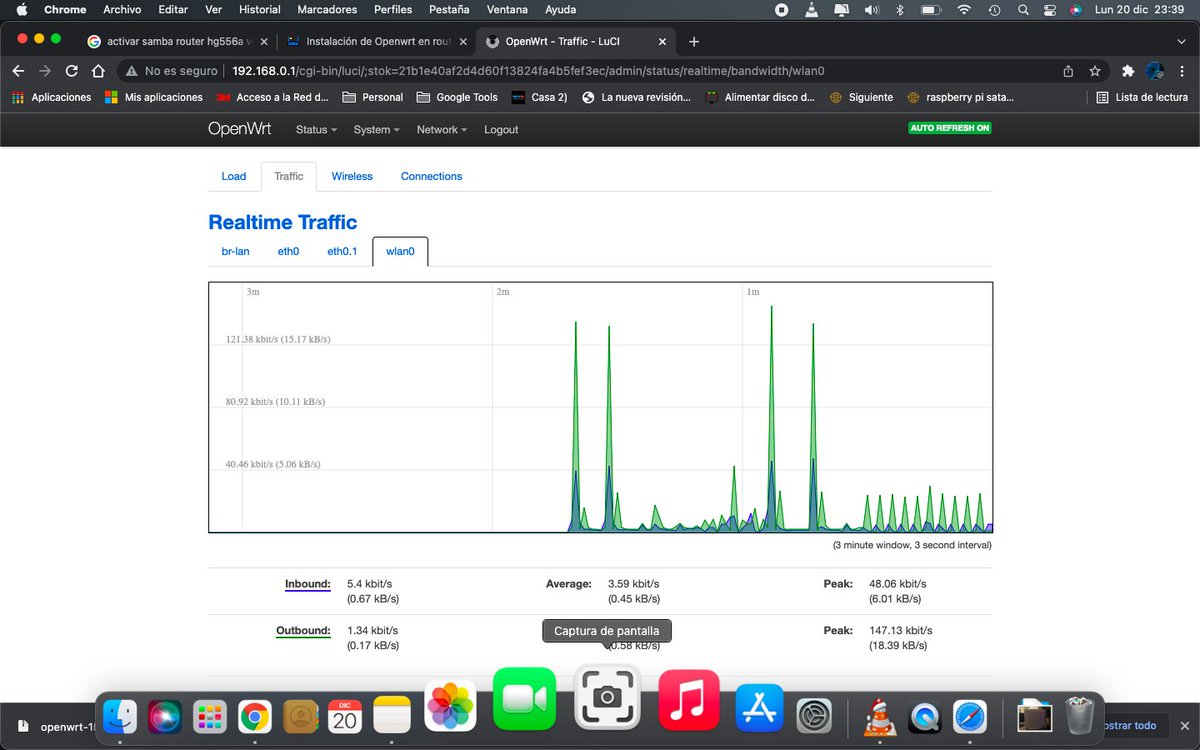Bookmark this page with the star icon
1200x750 pixels.
click(x=1095, y=71)
